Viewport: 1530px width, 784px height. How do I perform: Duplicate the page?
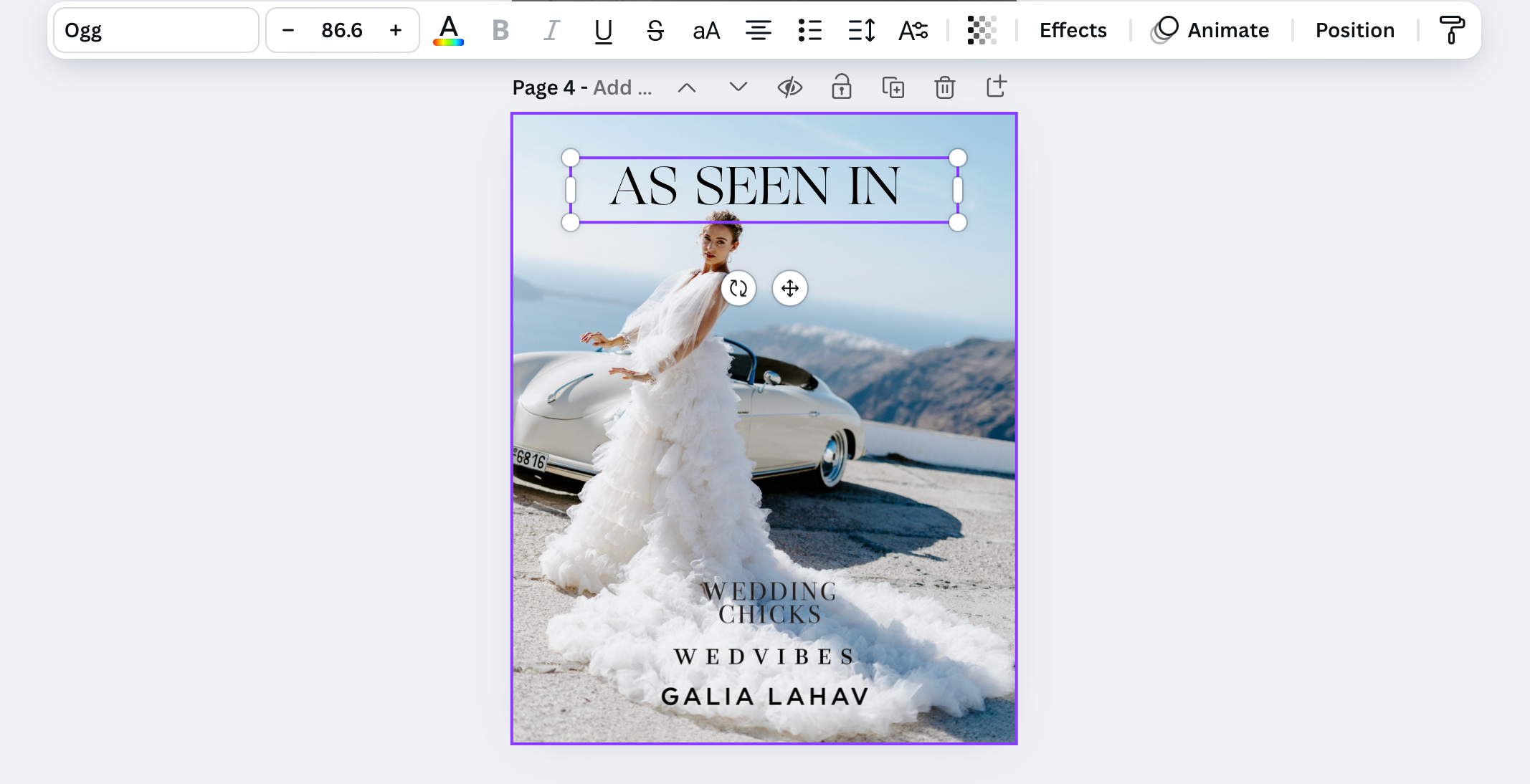[893, 87]
